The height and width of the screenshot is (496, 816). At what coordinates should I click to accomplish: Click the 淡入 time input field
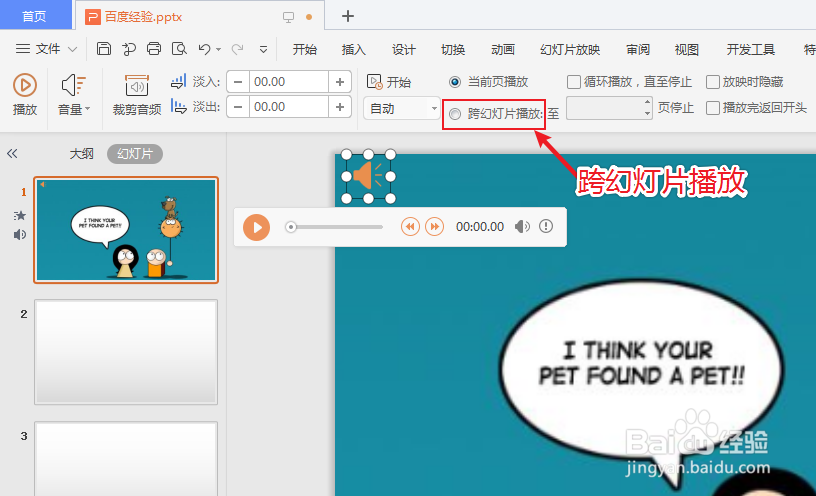tap(289, 82)
